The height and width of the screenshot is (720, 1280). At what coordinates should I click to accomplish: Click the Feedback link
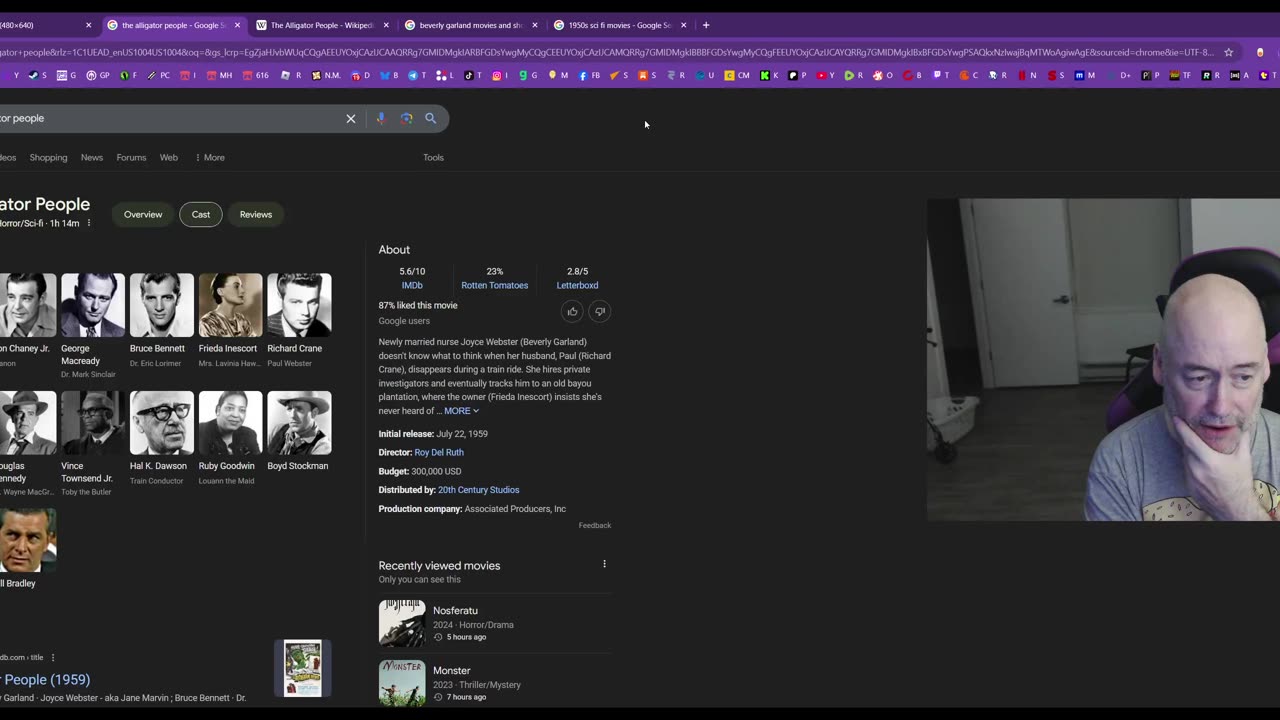(x=594, y=525)
